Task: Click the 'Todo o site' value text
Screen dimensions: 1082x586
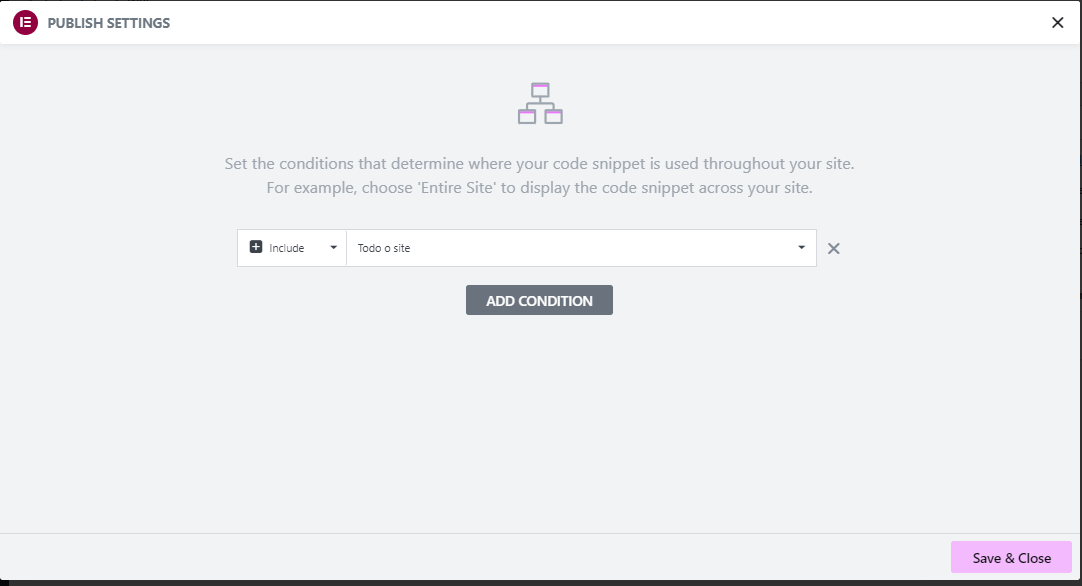Action: pyautogui.click(x=384, y=248)
